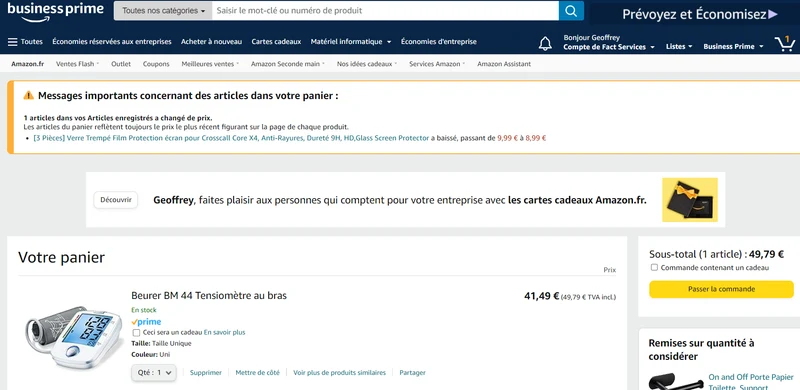The height and width of the screenshot is (390, 800).
Task: Click the search keyword input field
Action: coord(385,11)
